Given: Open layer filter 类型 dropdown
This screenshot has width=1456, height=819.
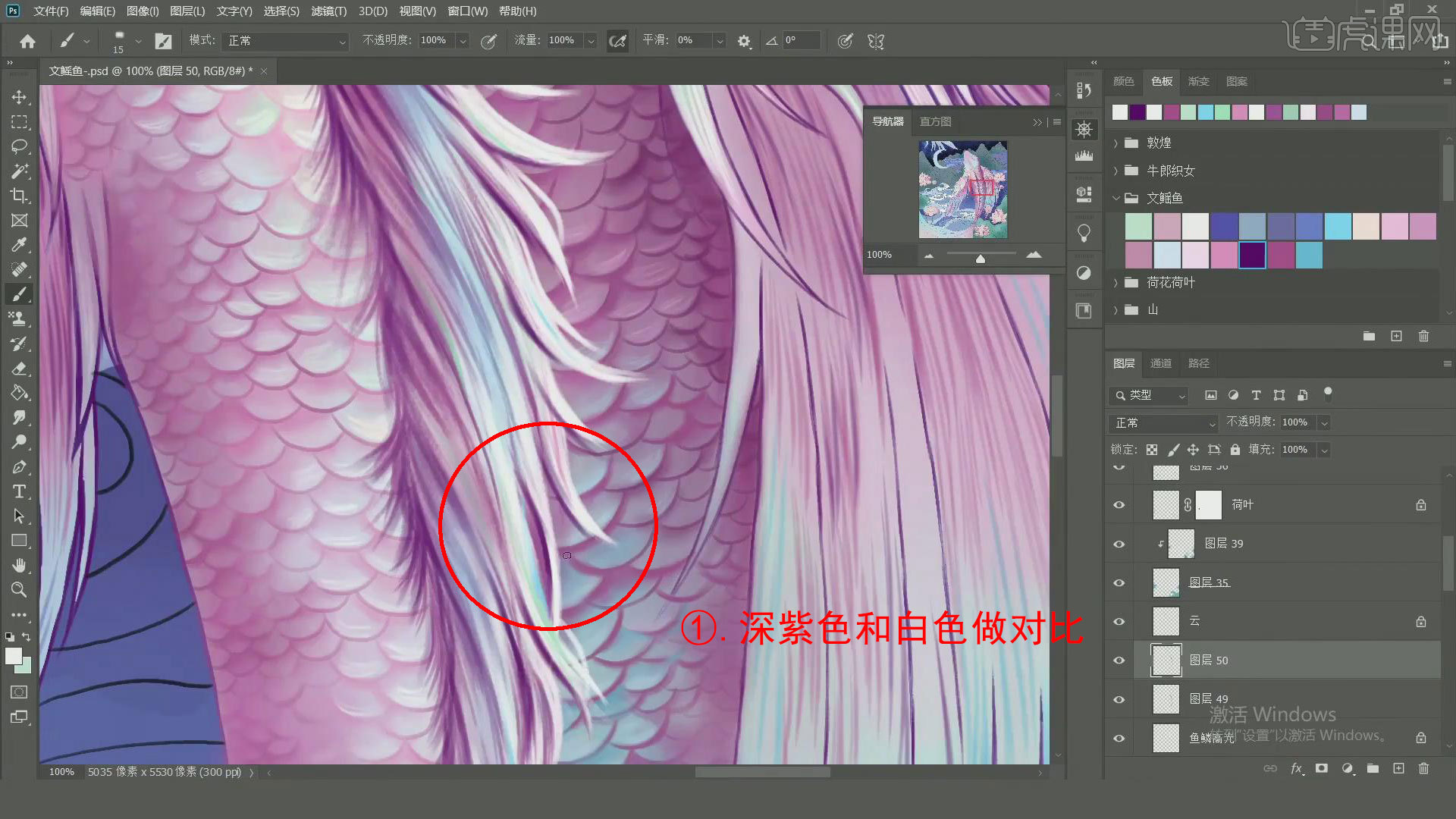Looking at the screenshot, I should point(1149,395).
